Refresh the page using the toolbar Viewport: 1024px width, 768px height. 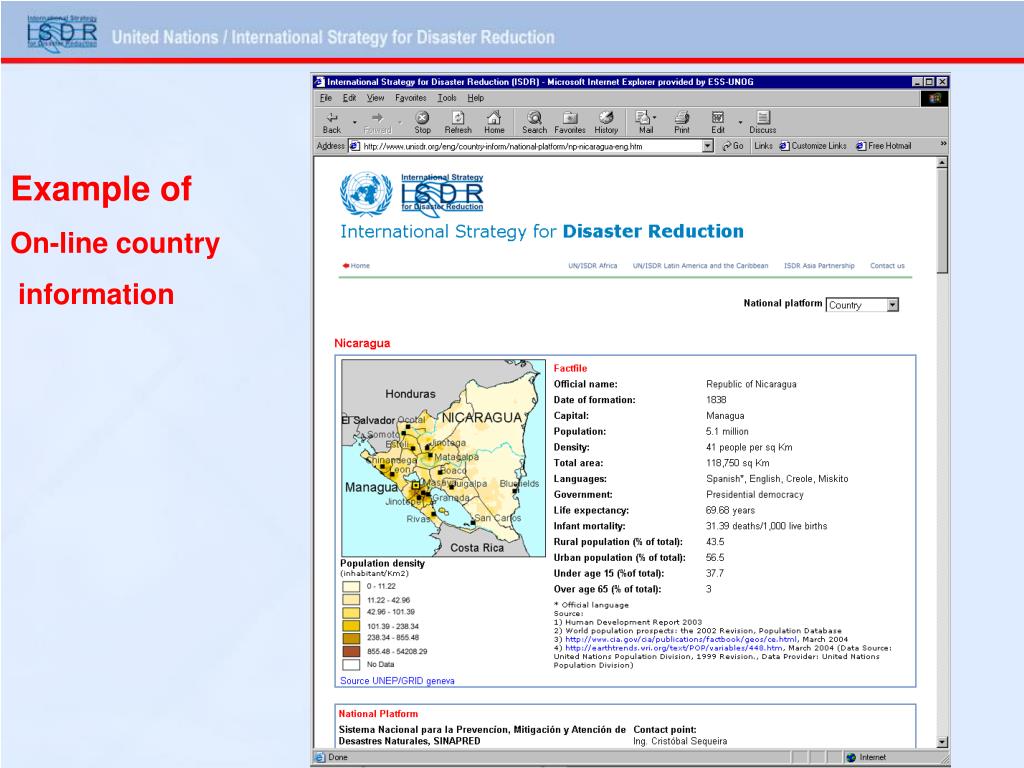(x=458, y=122)
